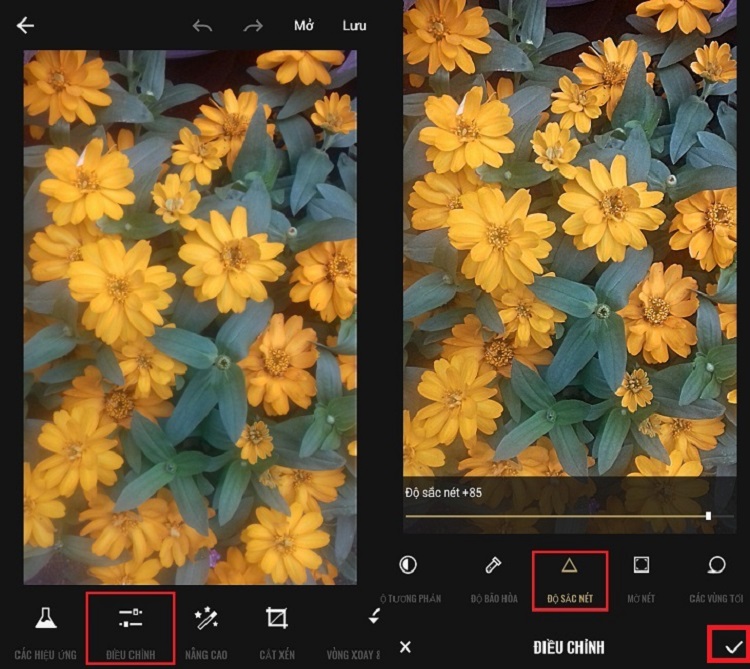Switch to Độ Tương Phản contrast adjustment
The image size is (750, 669).
tap(408, 577)
